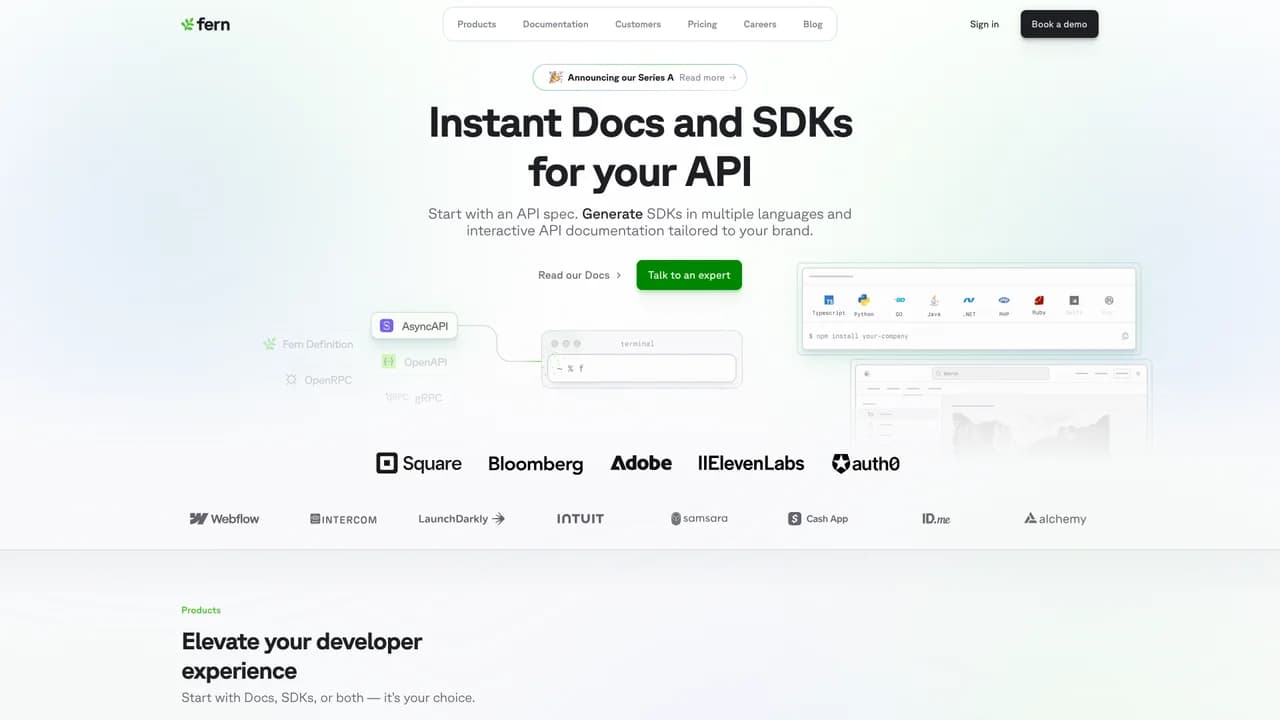
Task: Click the gRPC spec label
Action: pyautogui.click(x=428, y=398)
